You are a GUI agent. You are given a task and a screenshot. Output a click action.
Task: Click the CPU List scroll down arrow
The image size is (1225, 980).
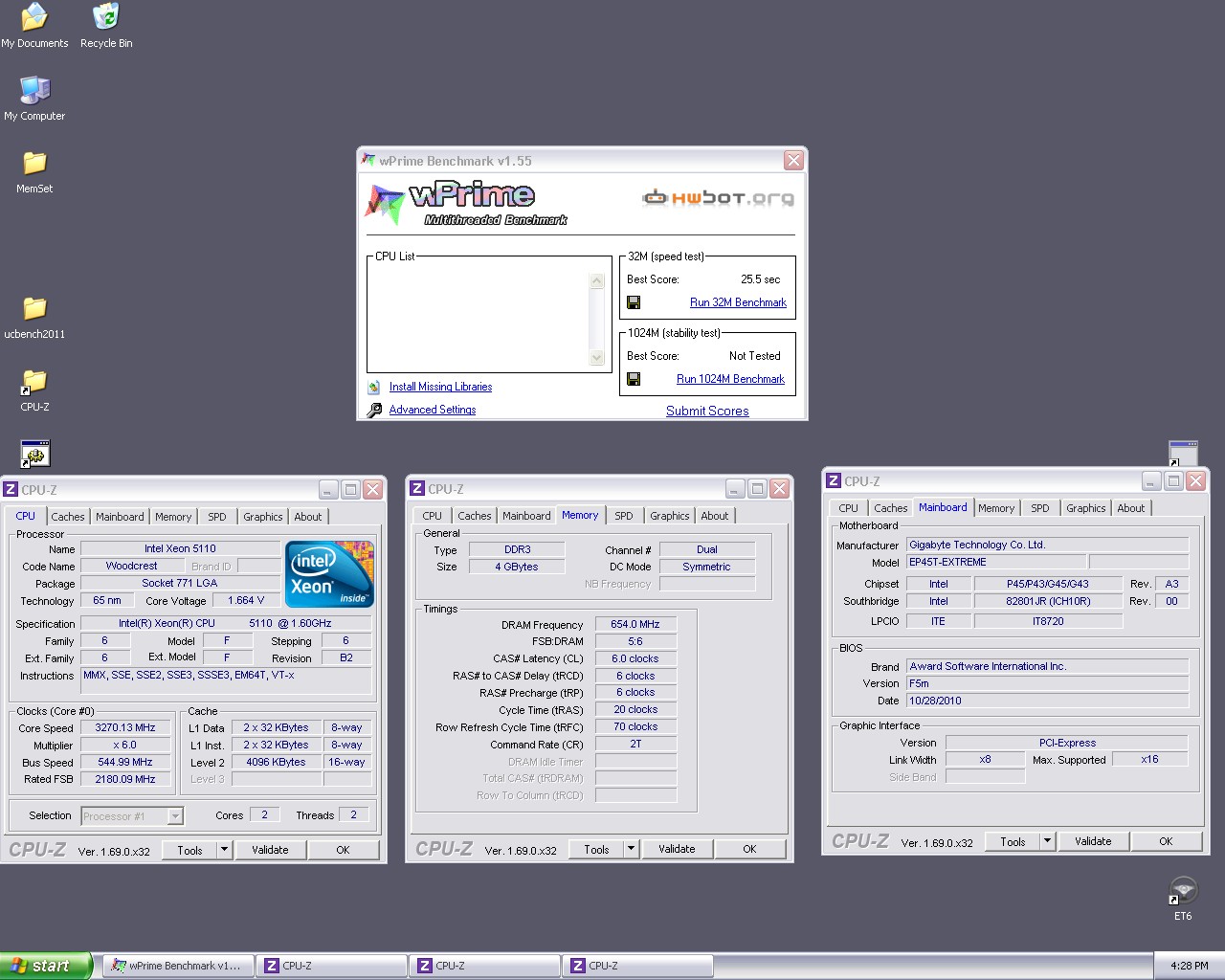(597, 358)
